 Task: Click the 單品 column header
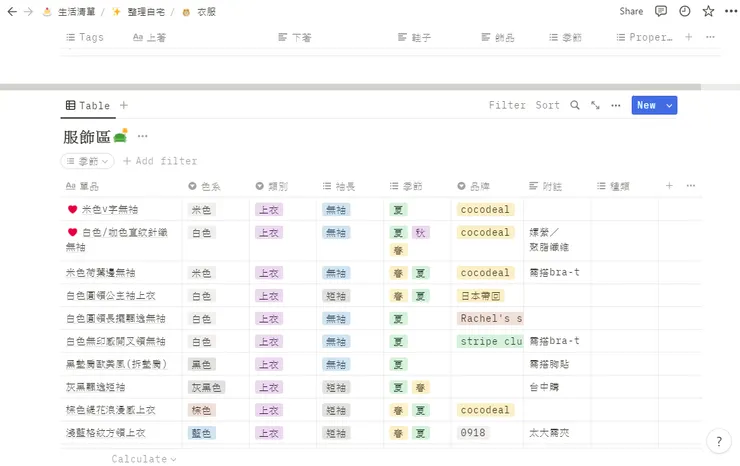(82, 186)
